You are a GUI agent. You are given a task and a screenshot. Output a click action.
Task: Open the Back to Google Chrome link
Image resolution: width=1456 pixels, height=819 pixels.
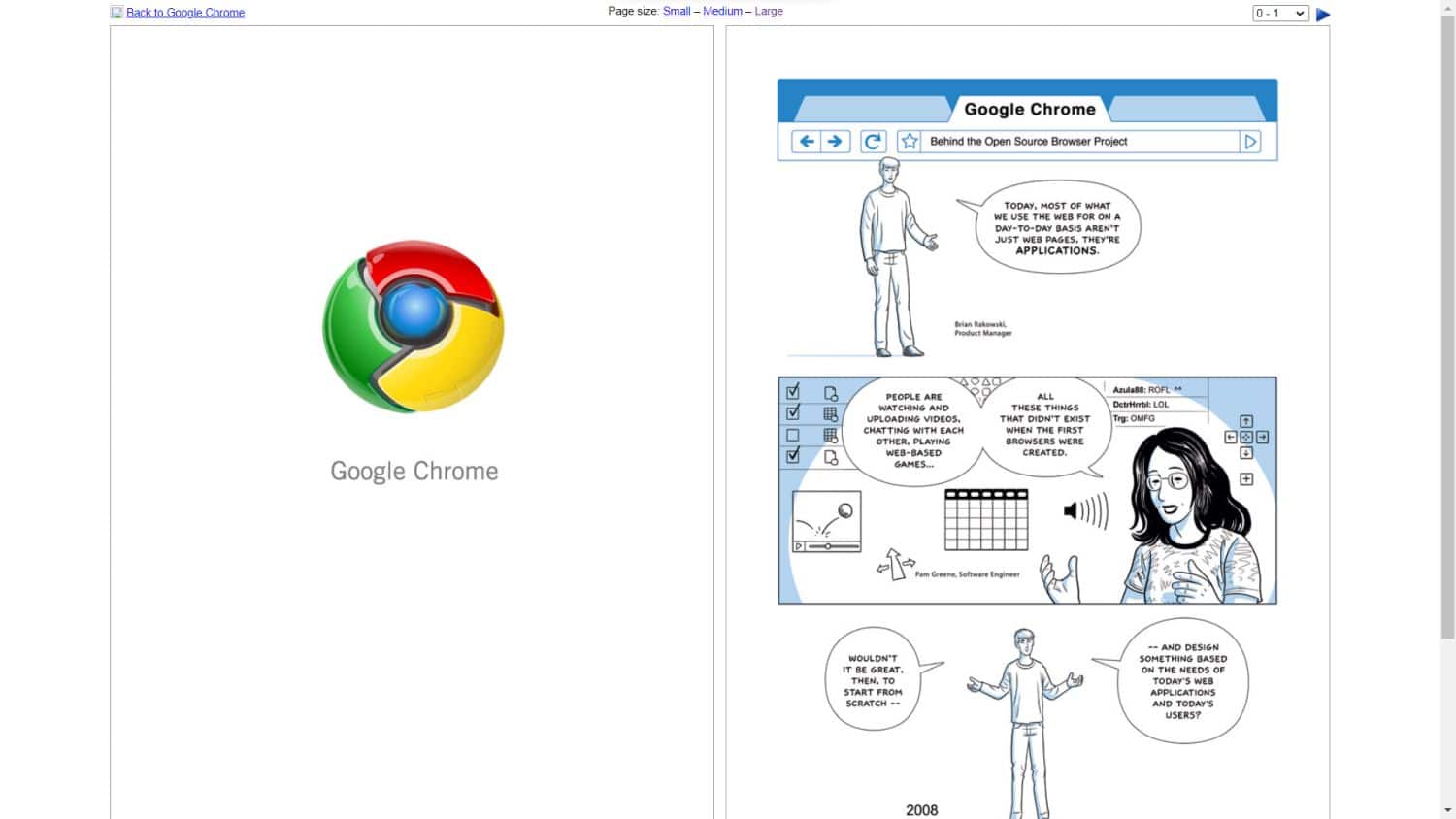[184, 13]
